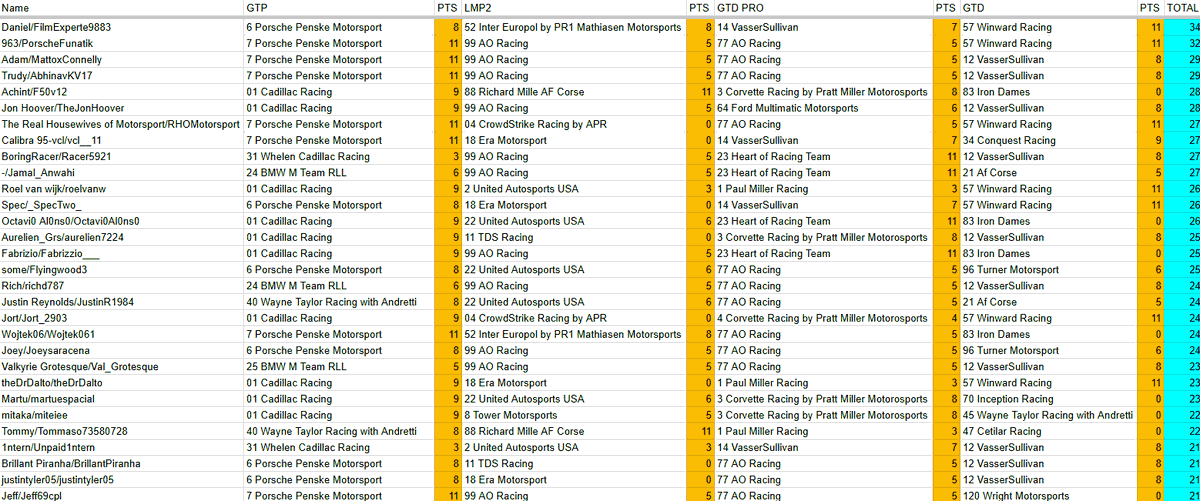The height and width of the screenshot is (501, 1200).
Task: Click the Valkyrie Grotesque/Val_Grotesque name cell
Action: (122, 367)
